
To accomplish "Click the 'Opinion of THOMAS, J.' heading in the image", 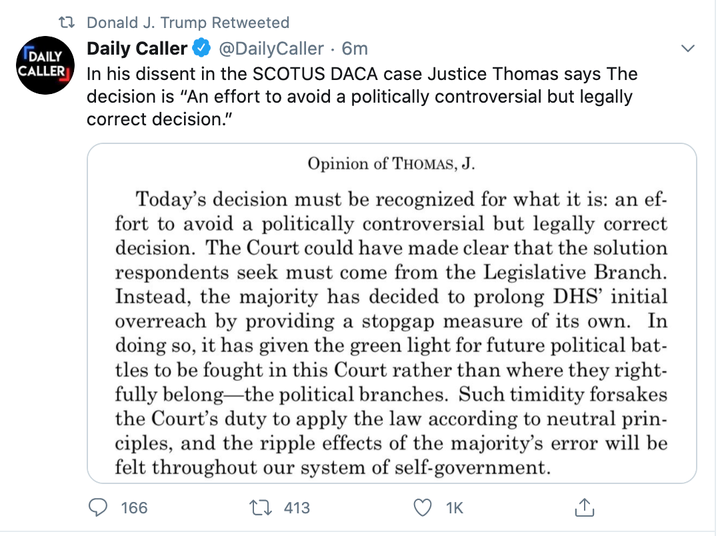I will [391, 164].
